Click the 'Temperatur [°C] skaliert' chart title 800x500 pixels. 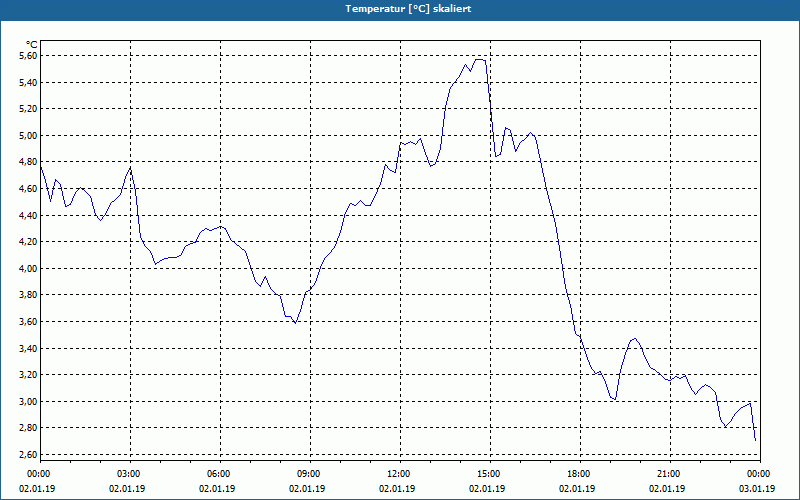click(x=408, y=9)
